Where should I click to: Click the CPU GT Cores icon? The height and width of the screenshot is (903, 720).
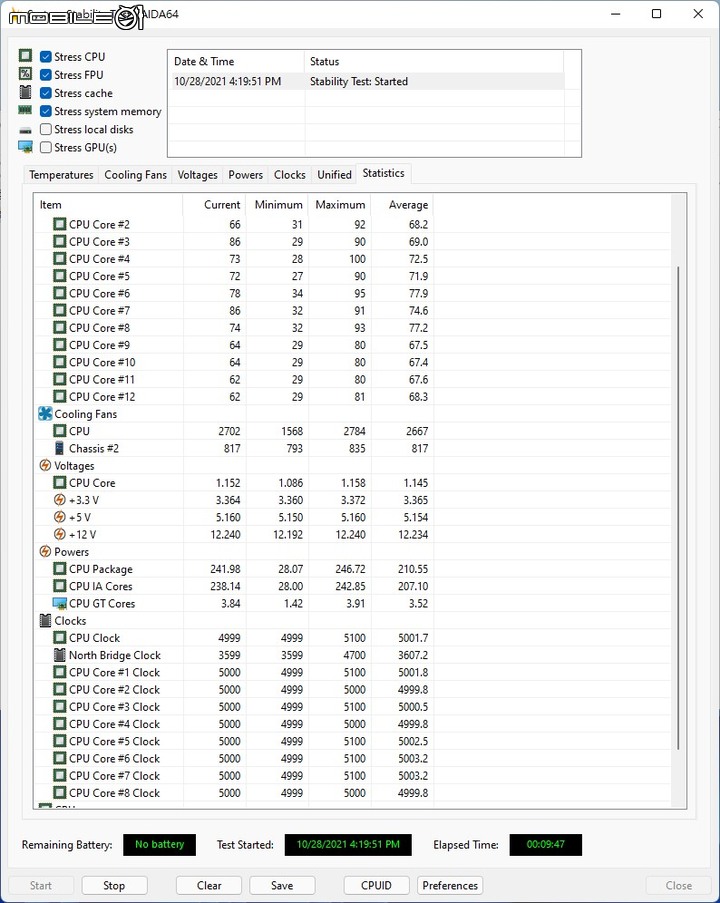click(x=60, y=604)
